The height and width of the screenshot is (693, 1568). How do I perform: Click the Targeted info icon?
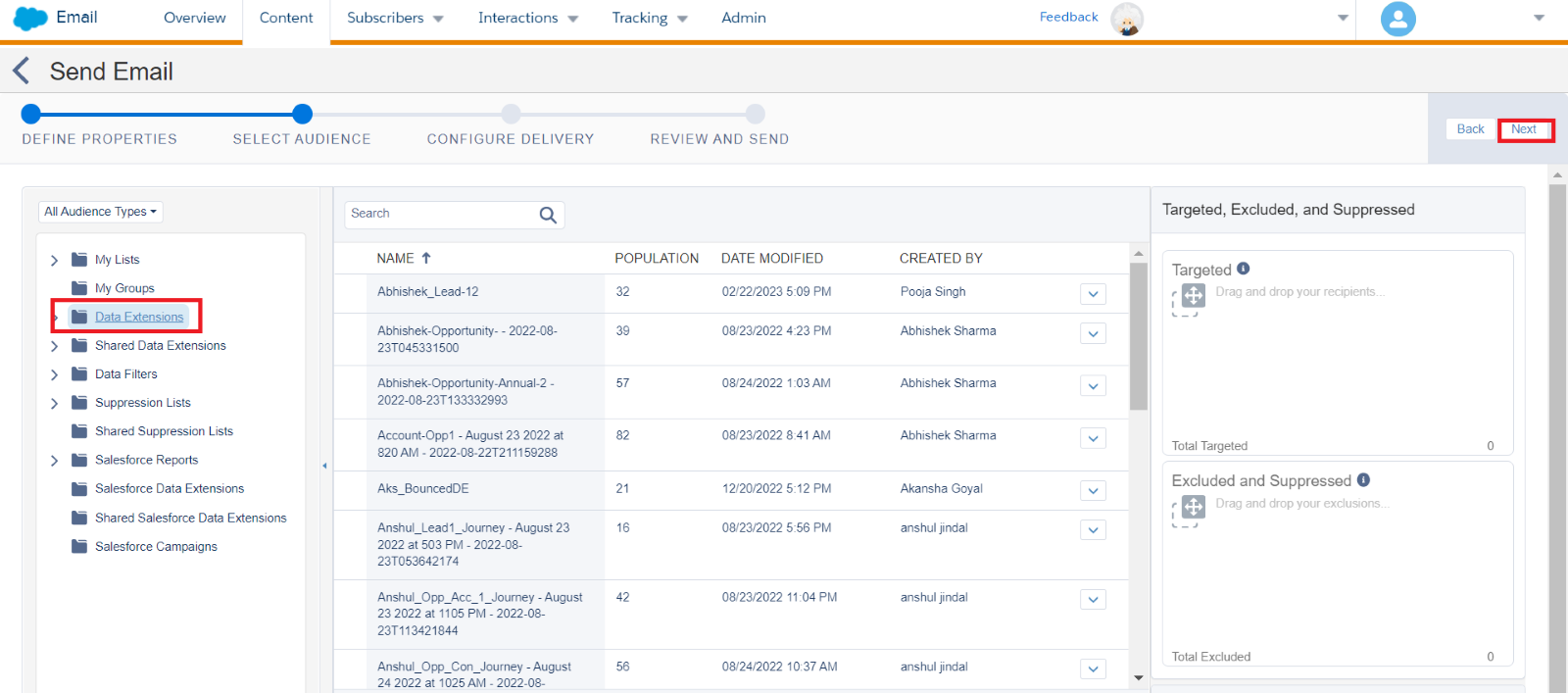coord(1243,269)
